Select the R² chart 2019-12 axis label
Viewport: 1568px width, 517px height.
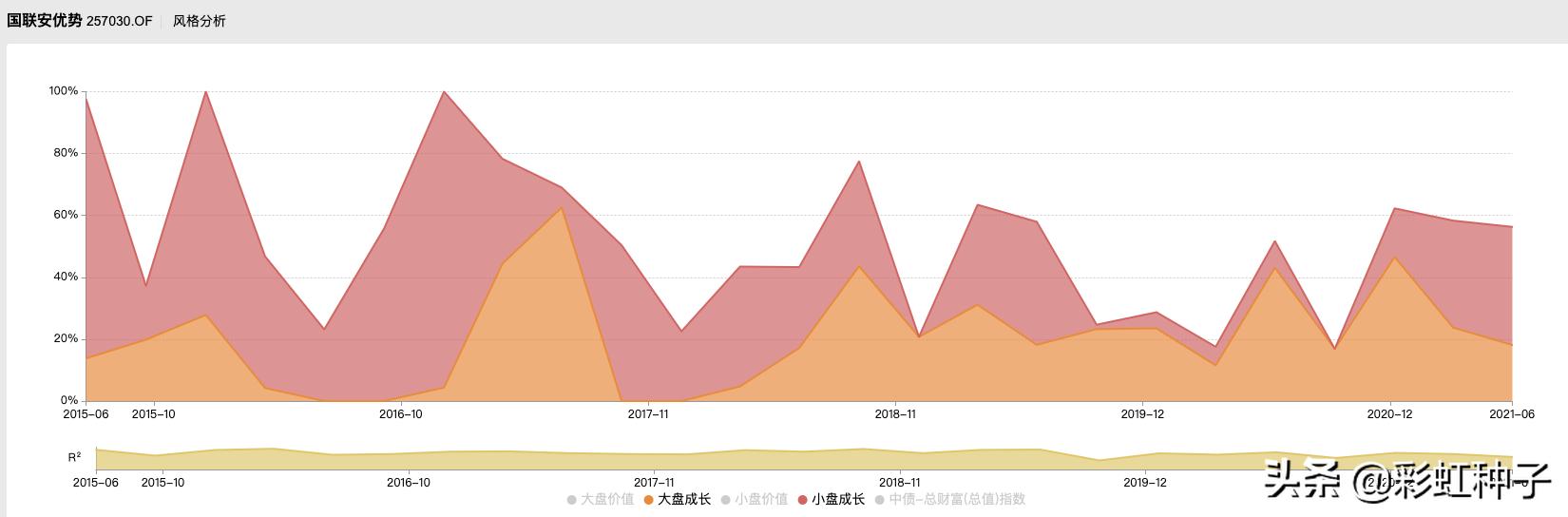(1145, 483)
